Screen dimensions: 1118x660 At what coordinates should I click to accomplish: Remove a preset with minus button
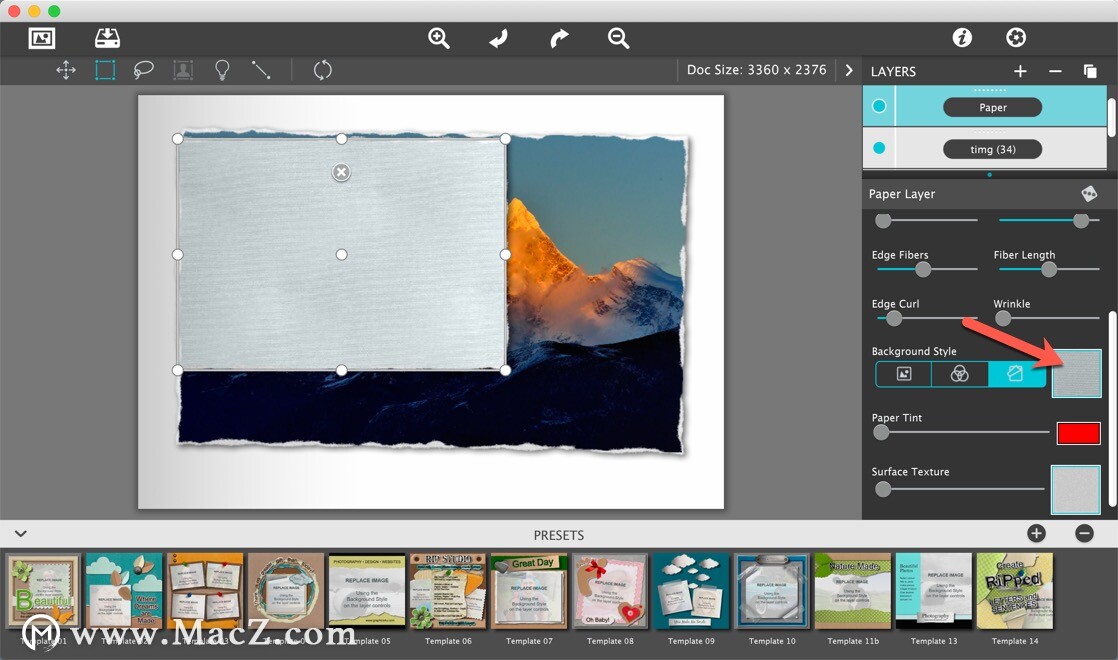[x=1084, y=533]
